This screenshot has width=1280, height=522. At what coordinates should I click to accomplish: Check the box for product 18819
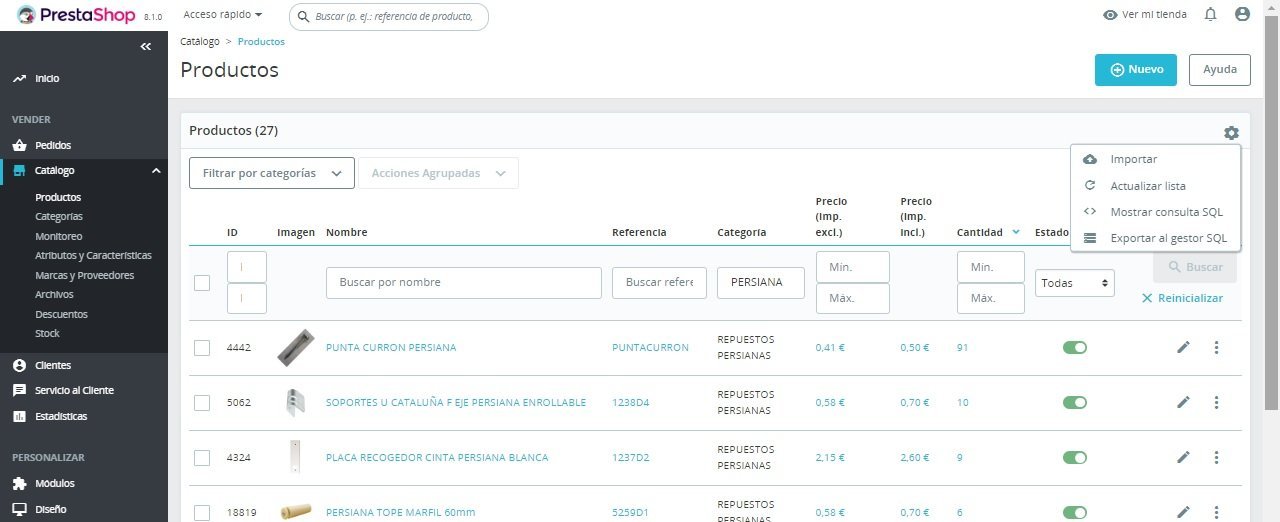click(x=202, y=512)
